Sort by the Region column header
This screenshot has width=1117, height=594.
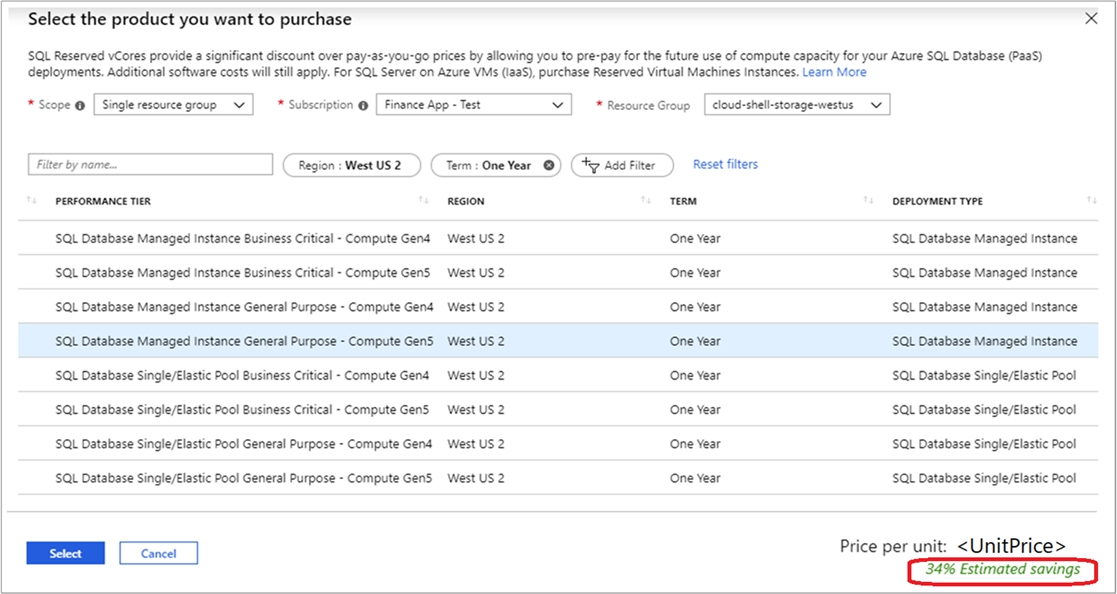(x=466, y=202)
